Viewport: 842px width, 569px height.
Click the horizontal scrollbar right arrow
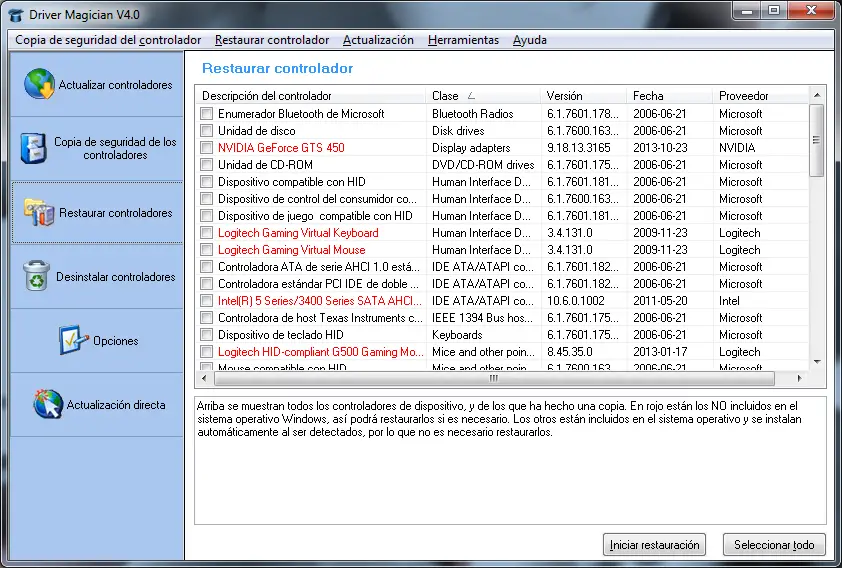(800, 378)
